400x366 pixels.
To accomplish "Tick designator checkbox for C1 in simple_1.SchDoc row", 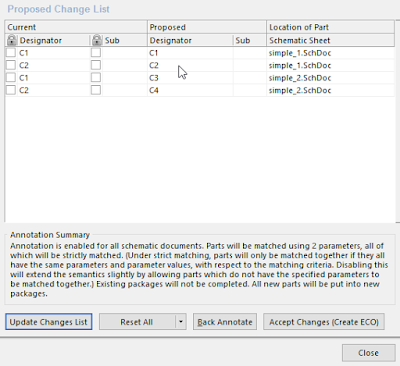I will tap(11, 53).
